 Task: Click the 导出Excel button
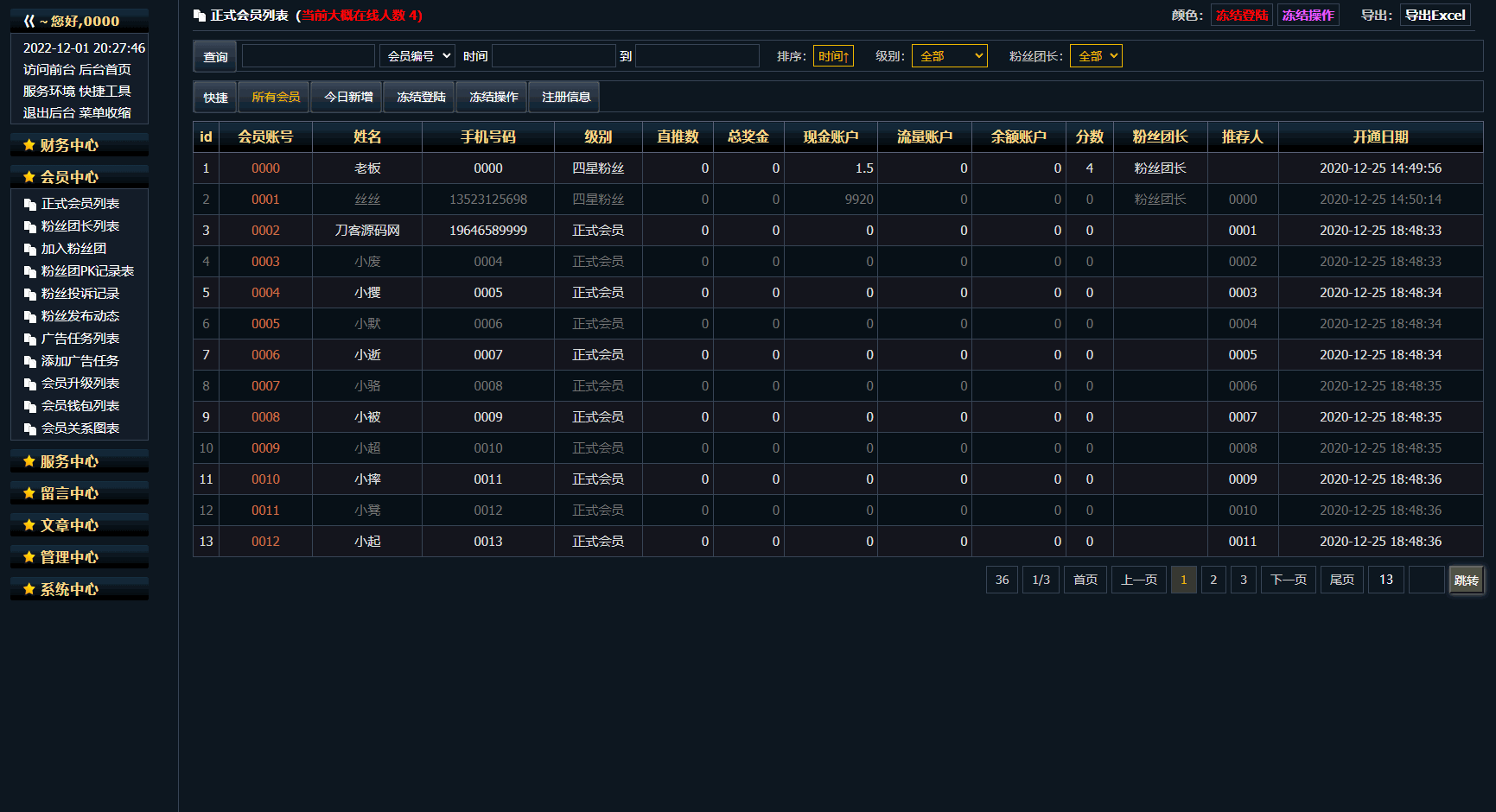click(1435, 16)
